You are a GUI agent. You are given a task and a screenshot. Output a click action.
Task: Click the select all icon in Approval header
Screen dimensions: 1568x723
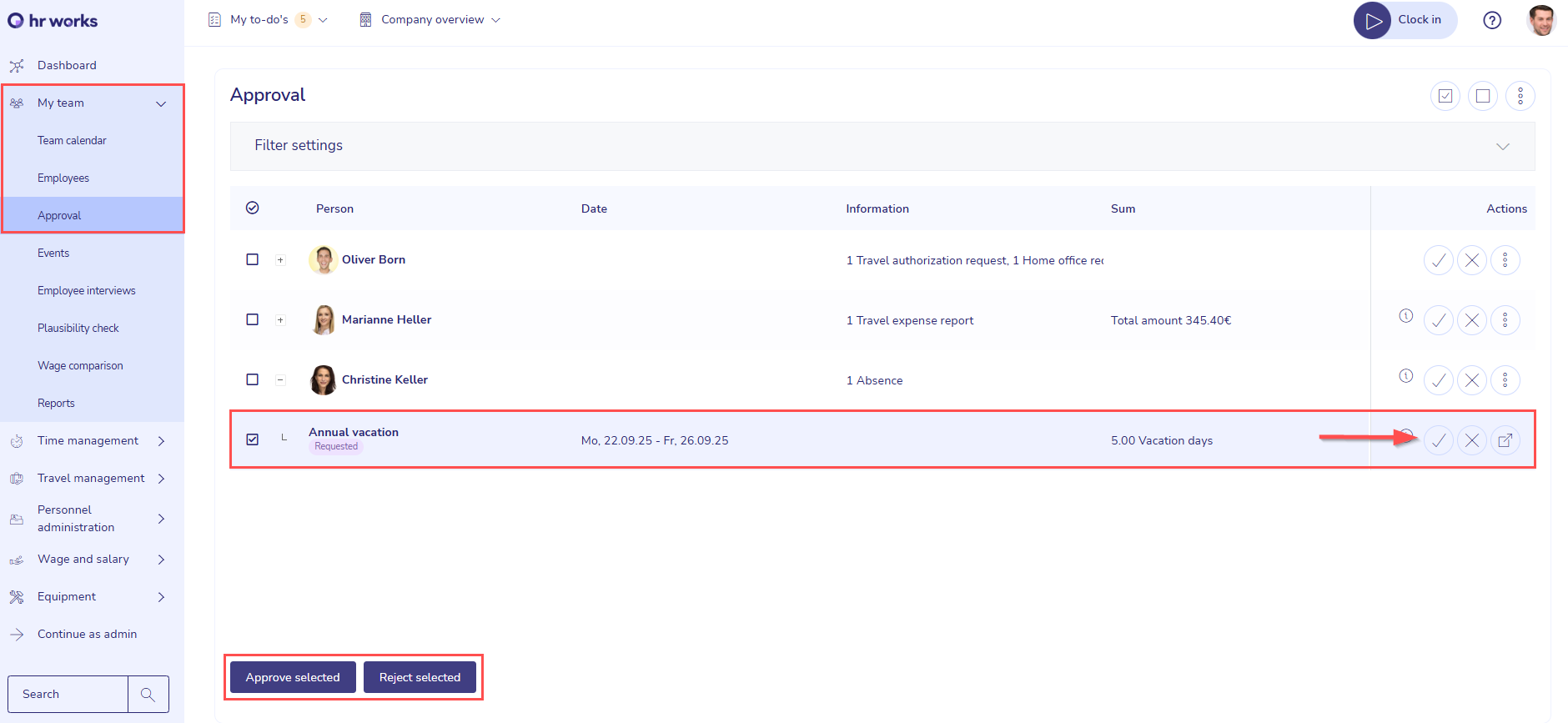1445,96
